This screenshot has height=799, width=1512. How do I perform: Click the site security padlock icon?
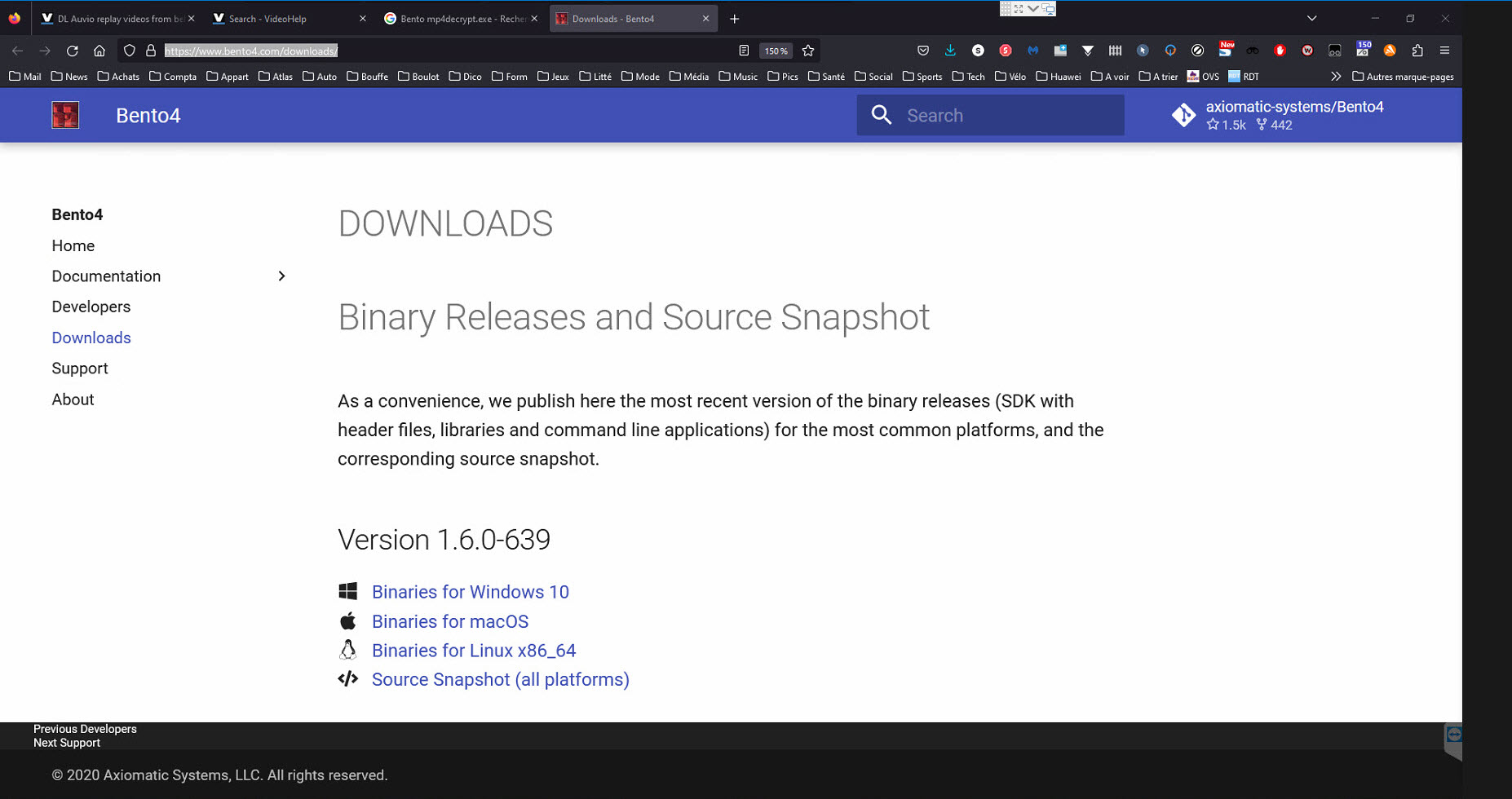pyautogui.click(x=150, y=51)
